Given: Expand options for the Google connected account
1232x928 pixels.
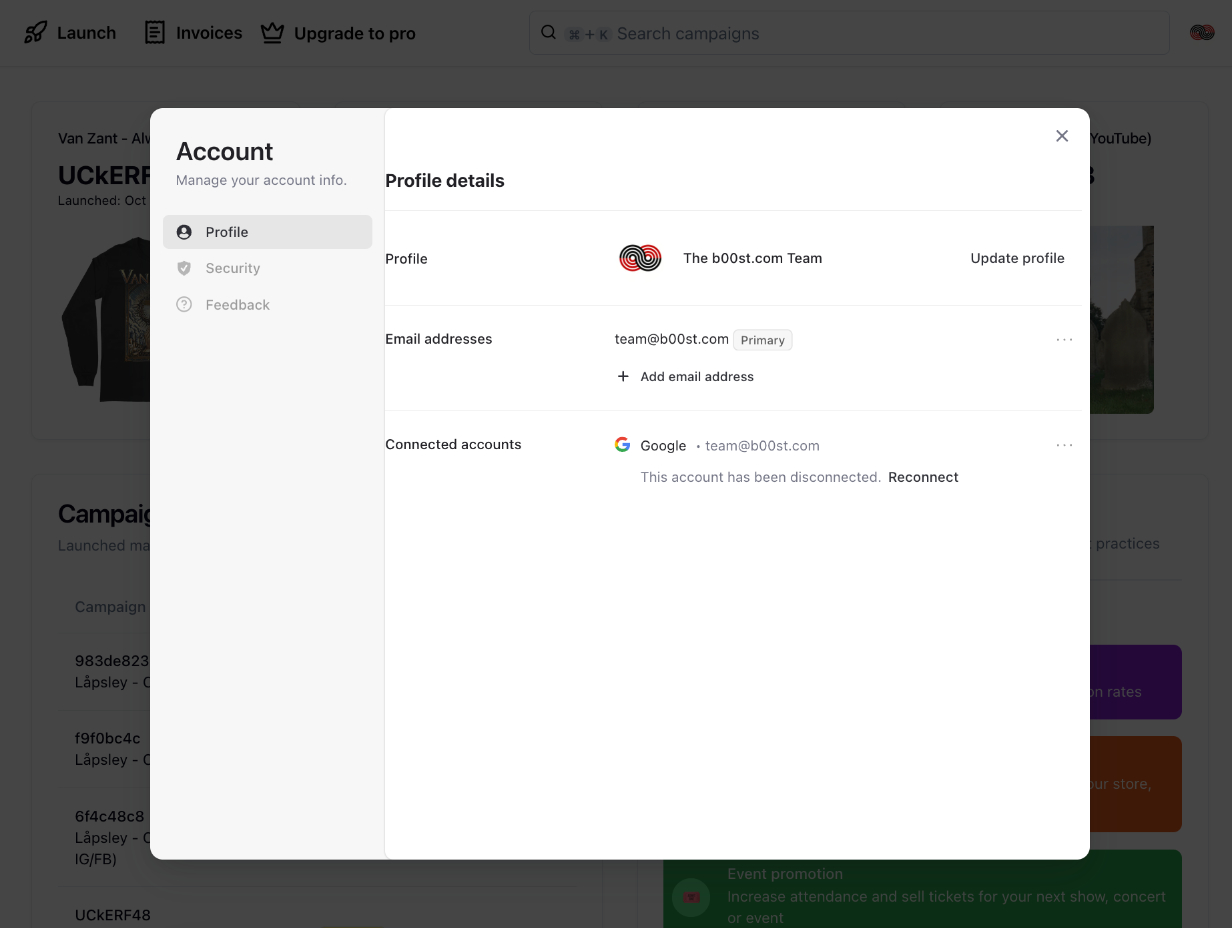Looking at the screenshot, I should pos(1064,445).
